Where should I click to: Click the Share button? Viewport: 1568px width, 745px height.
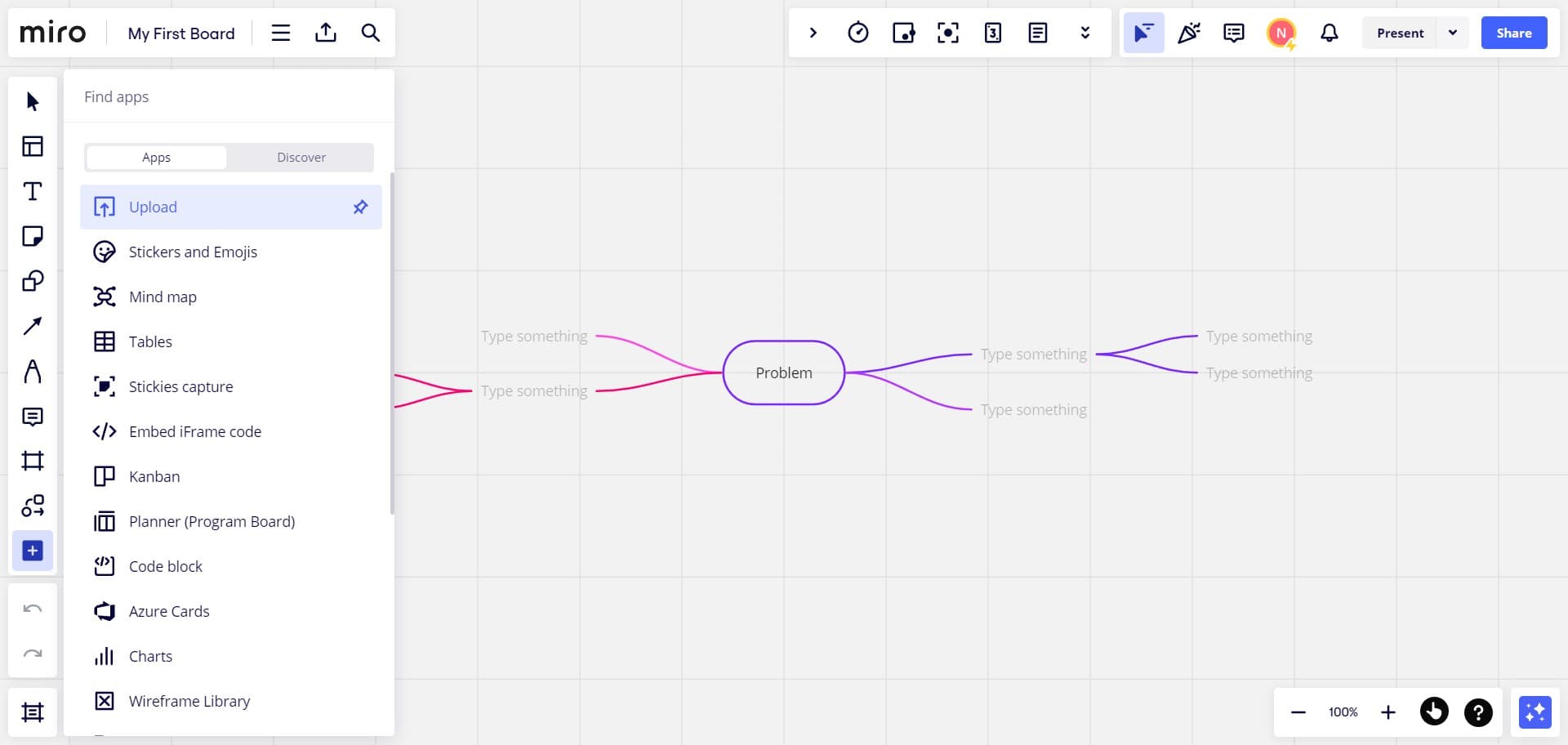tap(1513, 33)
